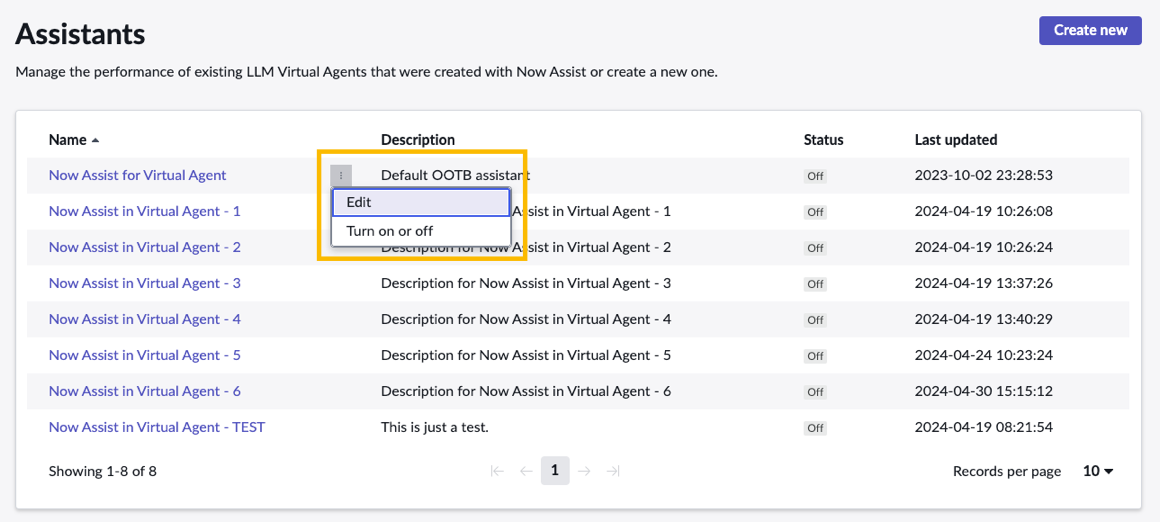This screenshot has width=1160, height=522.
Task: Click timestamp 2024-04-24 10:23:24
Action: coord(983,355)
